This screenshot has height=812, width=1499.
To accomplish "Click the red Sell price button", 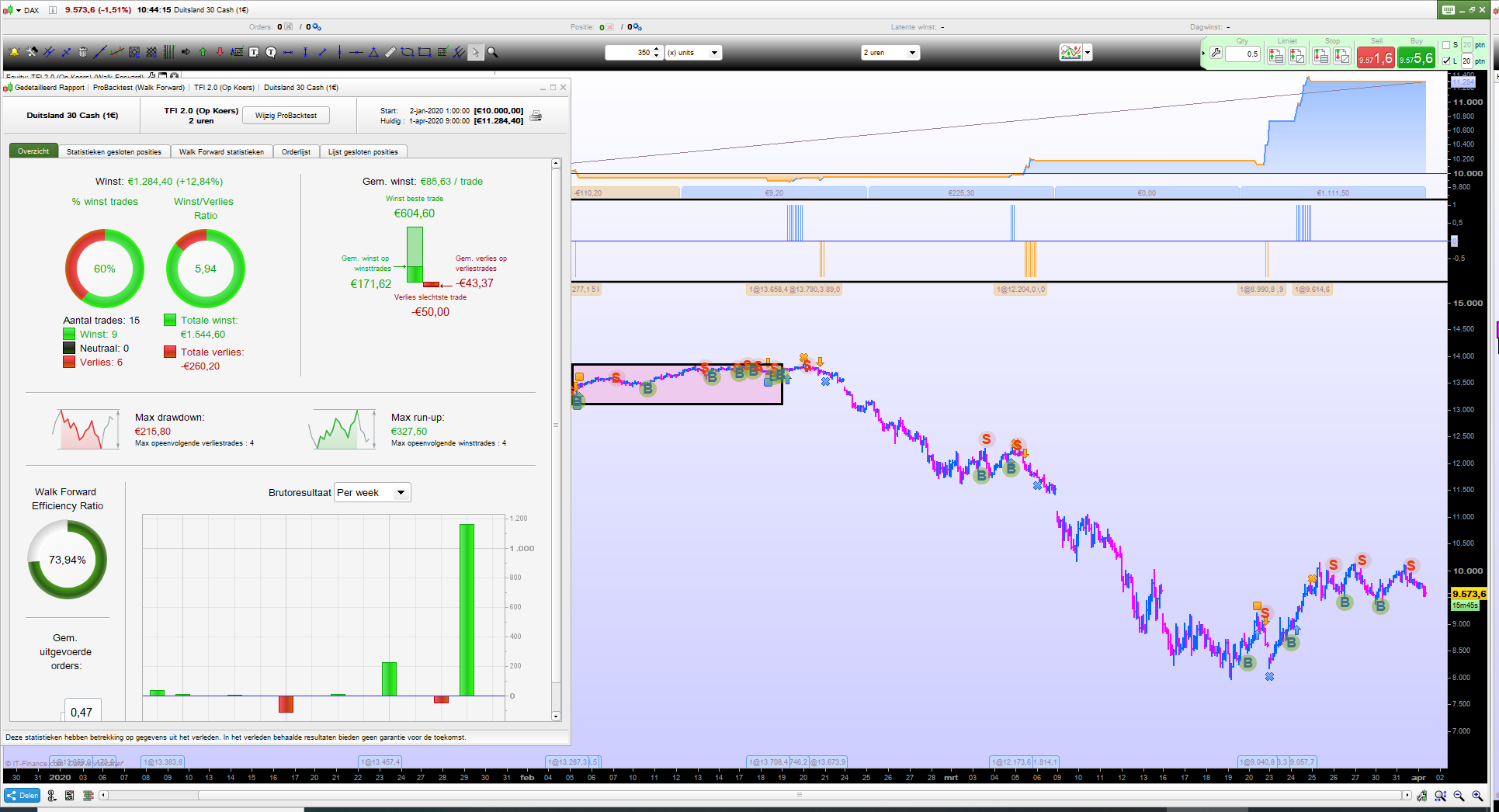I will pos(1376,58).
